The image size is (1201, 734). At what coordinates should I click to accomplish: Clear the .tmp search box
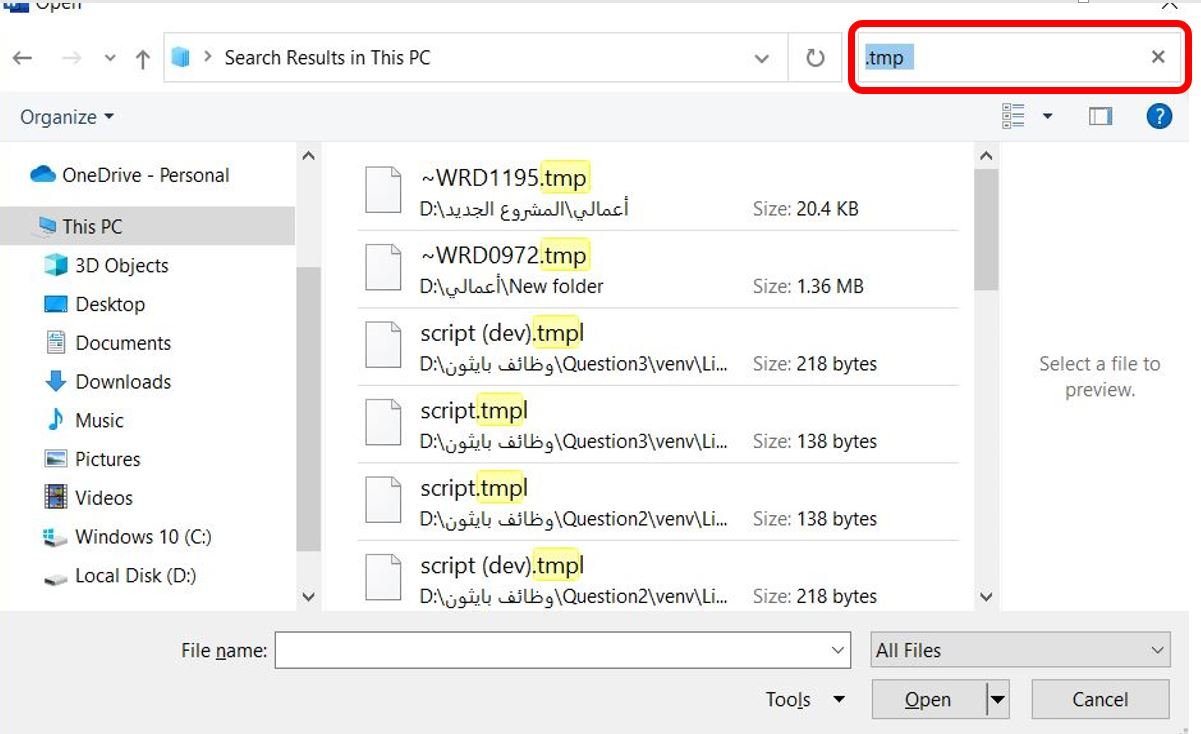(1158, 57)
